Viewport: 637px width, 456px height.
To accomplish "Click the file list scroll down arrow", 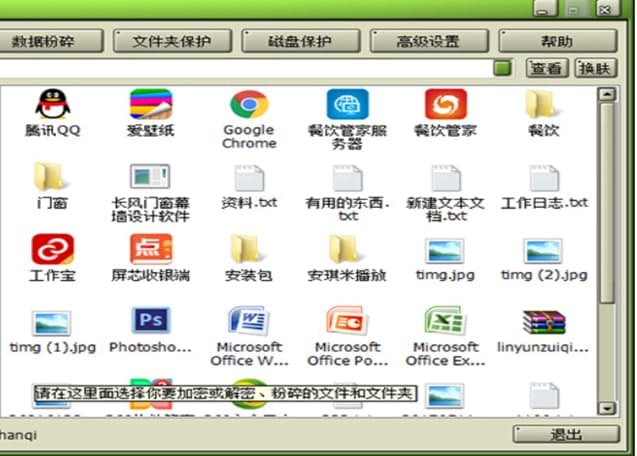I will [607, 408].
